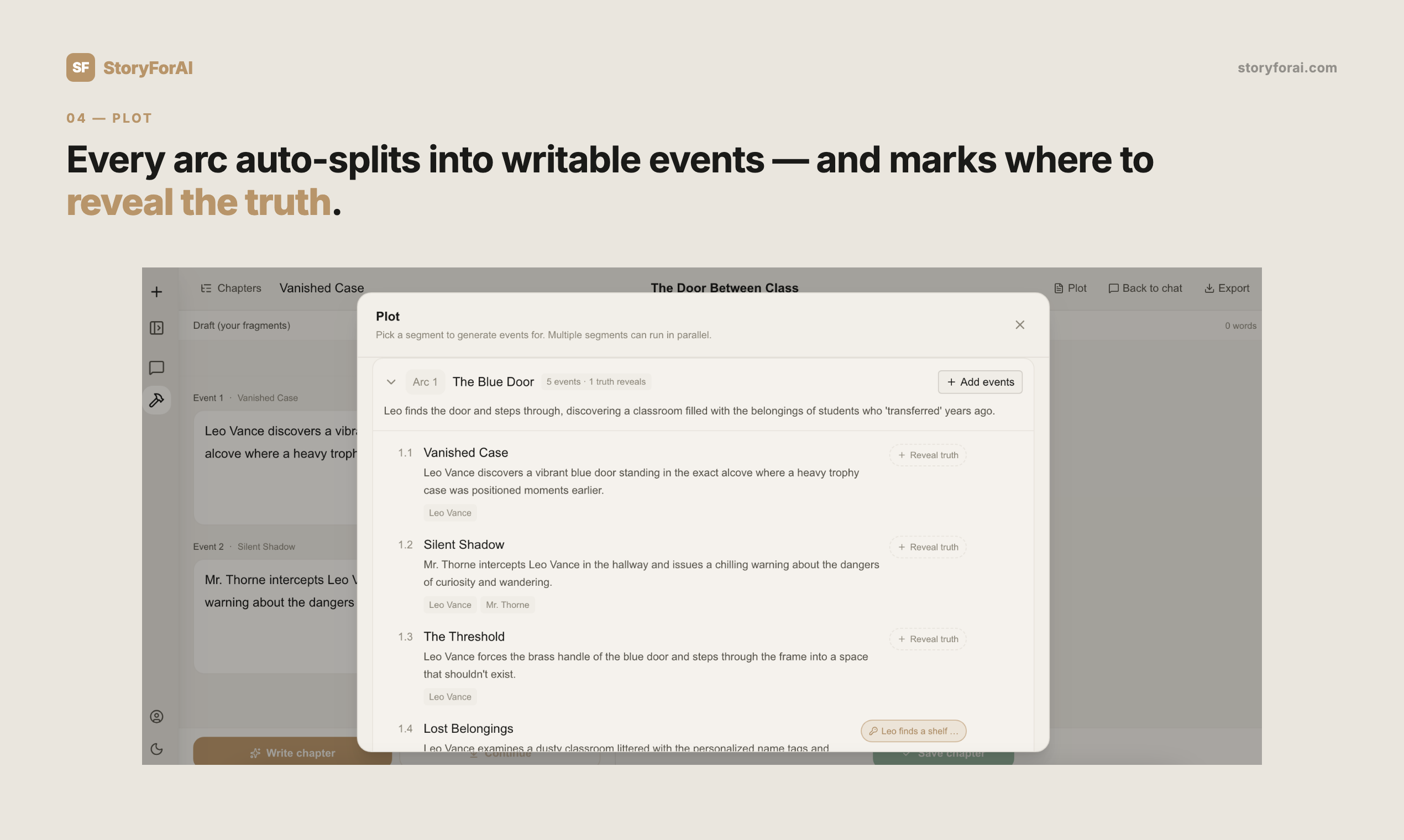Click Leo Vance tag under The Threshold

(450, 697)
